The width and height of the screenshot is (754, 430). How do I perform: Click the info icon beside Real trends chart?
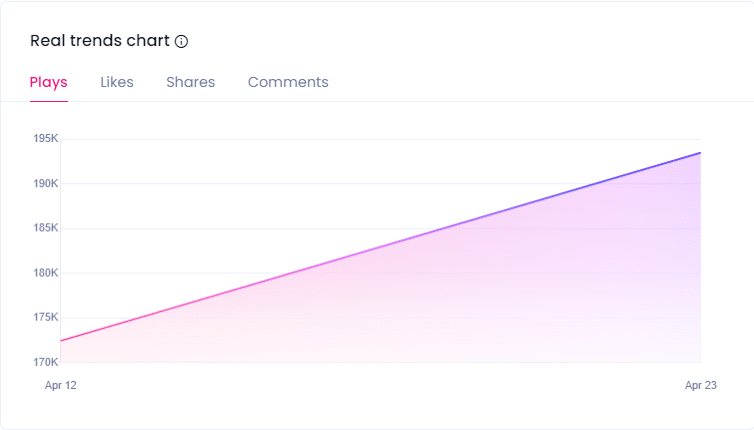[181, 42]
